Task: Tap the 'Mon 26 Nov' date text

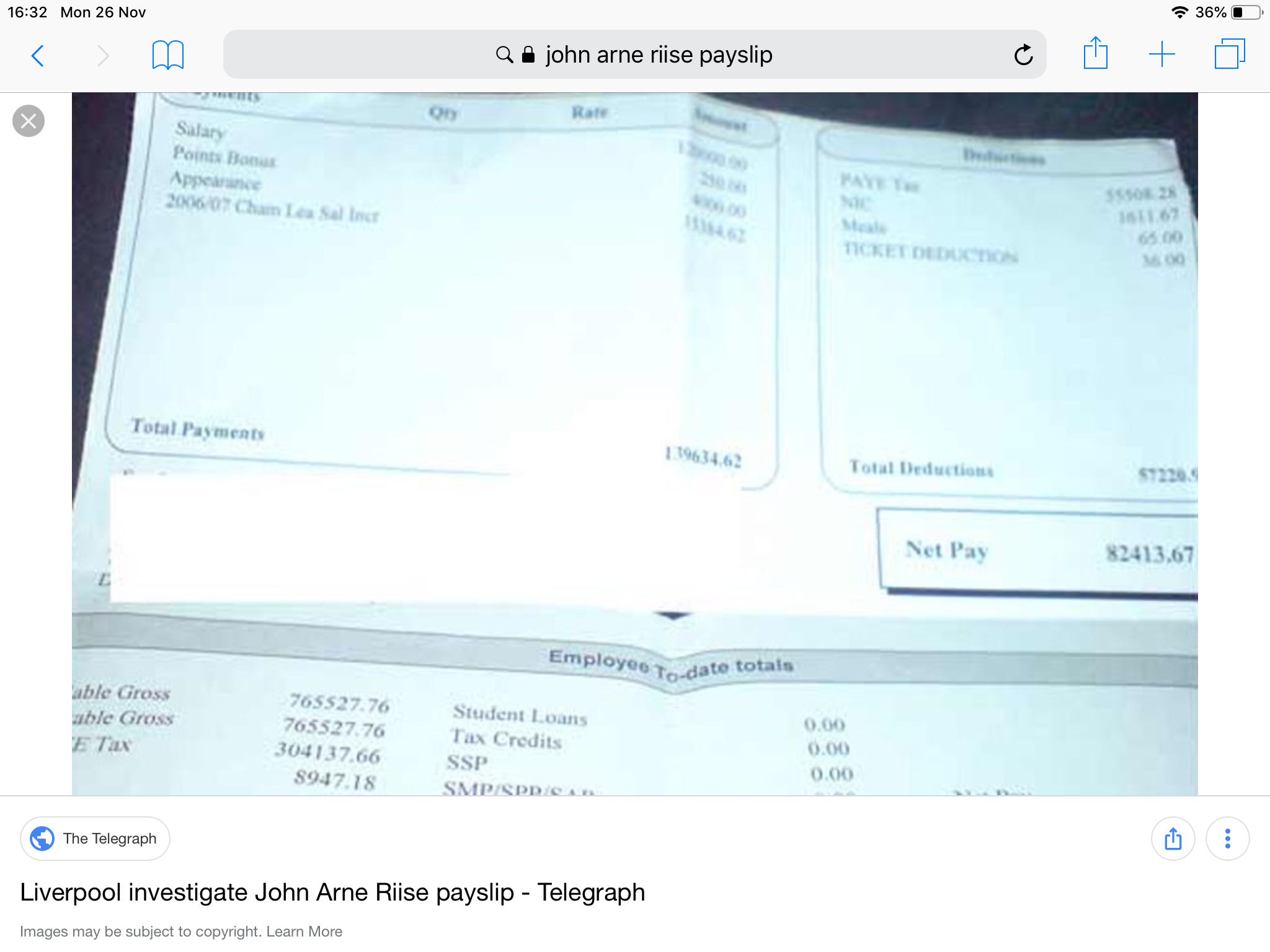Action: pyautogui.click(x=103, y=12)
